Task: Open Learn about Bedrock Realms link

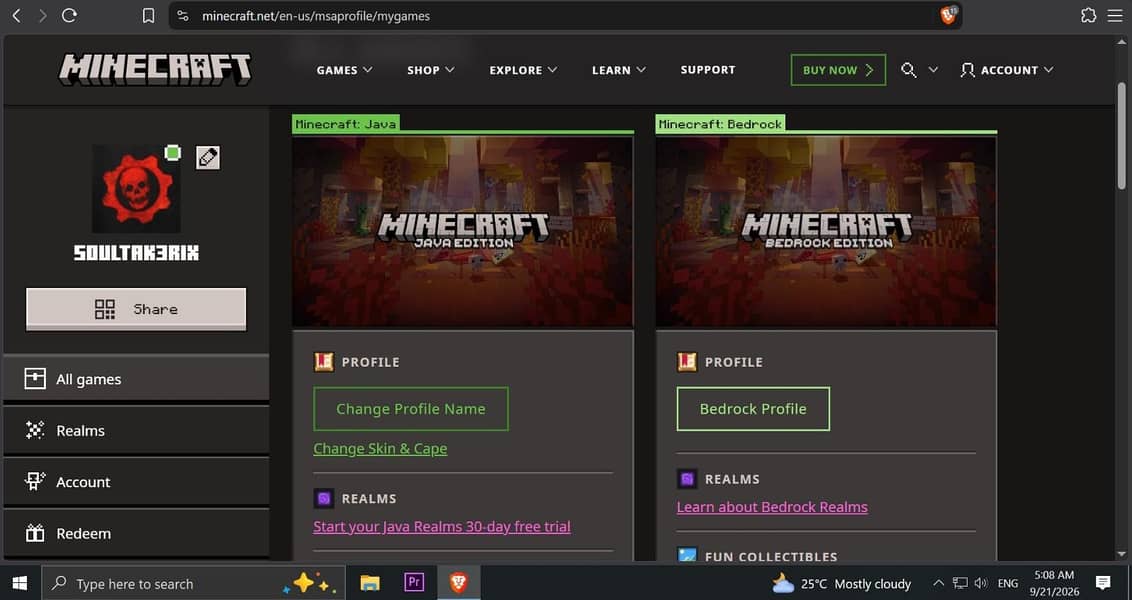Action: [772, 507]
